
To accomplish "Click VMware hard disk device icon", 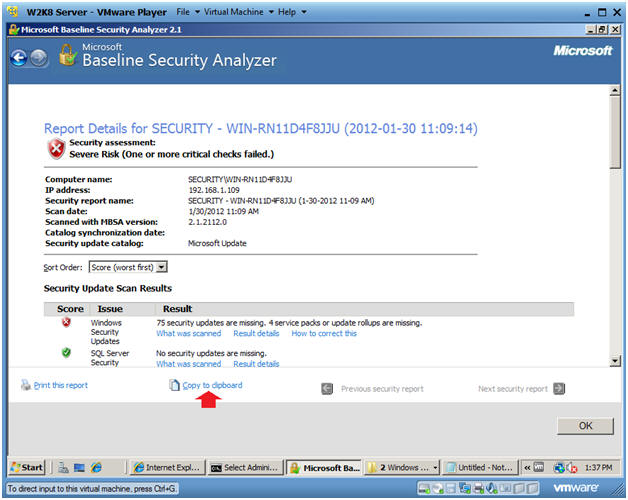I will (x=425, y=488).
